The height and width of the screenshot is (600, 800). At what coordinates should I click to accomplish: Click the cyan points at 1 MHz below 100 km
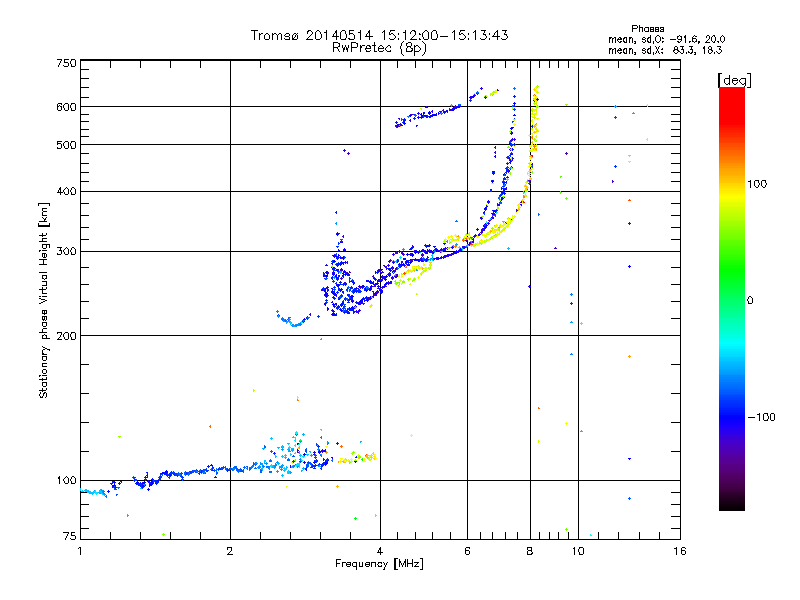point(93,492)
